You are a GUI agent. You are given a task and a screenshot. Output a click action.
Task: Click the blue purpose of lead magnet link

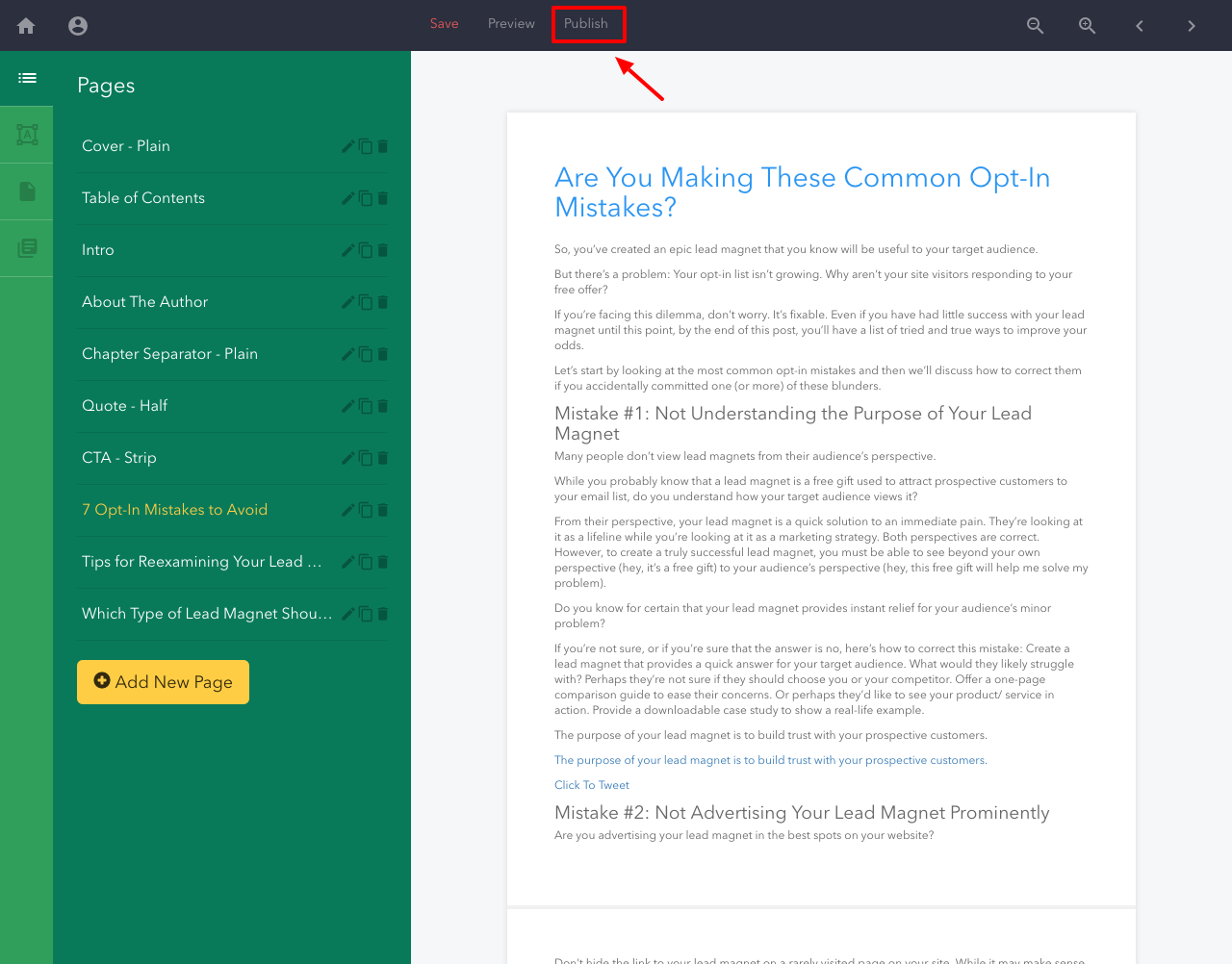pyautogui.click(x=770, y=760)
